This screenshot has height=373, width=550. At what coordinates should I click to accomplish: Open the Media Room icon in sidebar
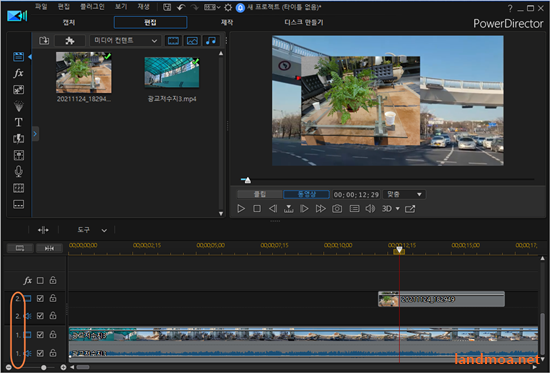tap(19, 56)
